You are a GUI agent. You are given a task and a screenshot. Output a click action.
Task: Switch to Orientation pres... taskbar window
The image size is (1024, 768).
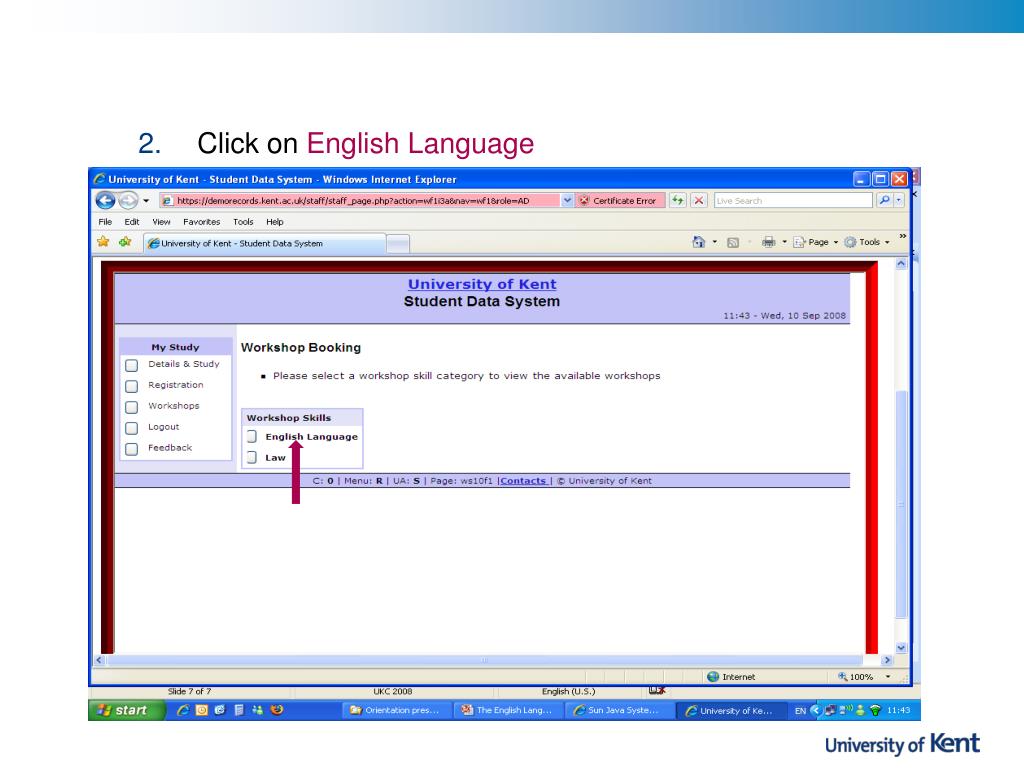(x=397, y=710)
